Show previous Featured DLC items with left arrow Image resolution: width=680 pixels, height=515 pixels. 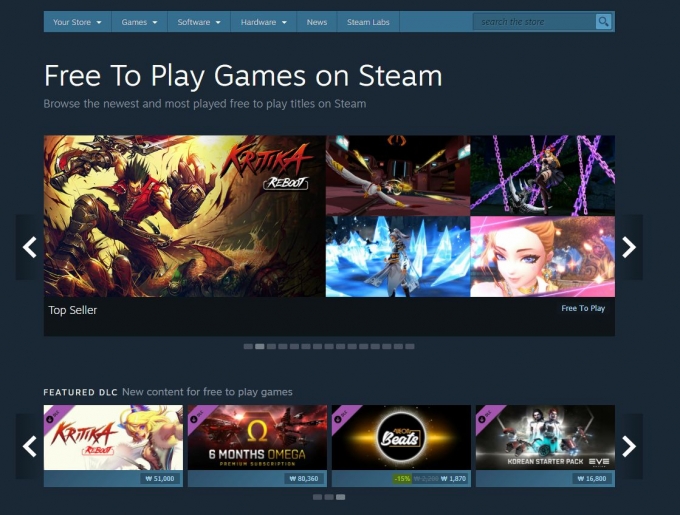coord(29,447)
